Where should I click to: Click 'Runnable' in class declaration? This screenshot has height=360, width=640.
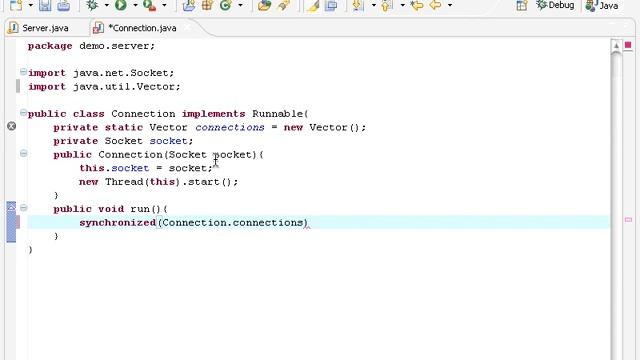(277, 114)
